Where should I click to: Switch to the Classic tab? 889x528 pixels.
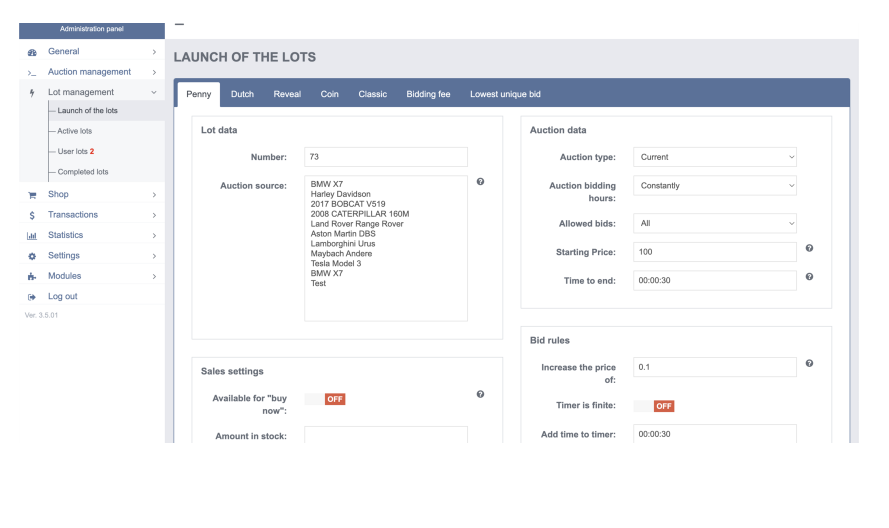pos(372,94)
